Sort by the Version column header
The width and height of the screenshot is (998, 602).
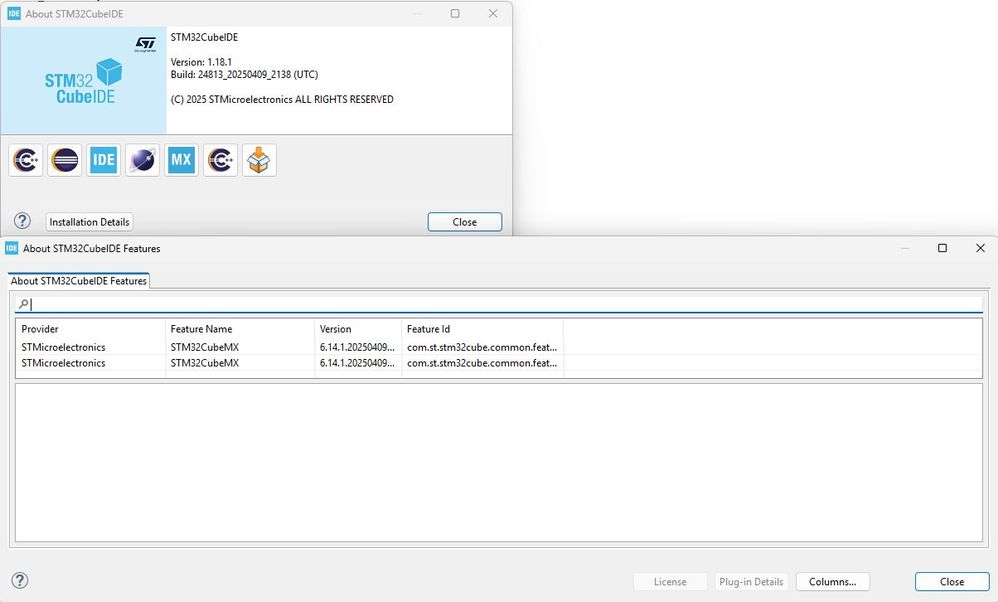tap(358, 329)
